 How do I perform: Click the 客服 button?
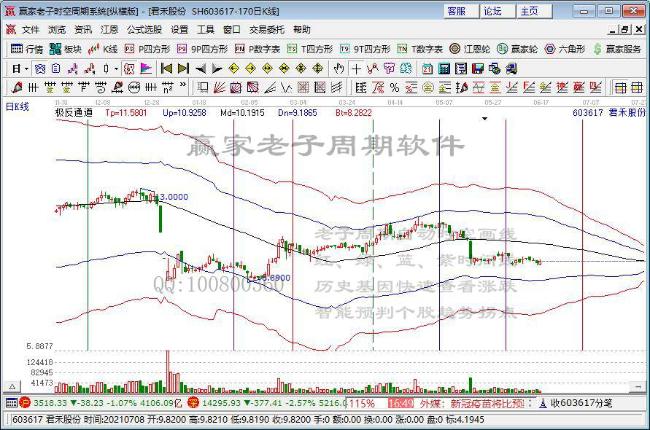[x=461, y=11]
